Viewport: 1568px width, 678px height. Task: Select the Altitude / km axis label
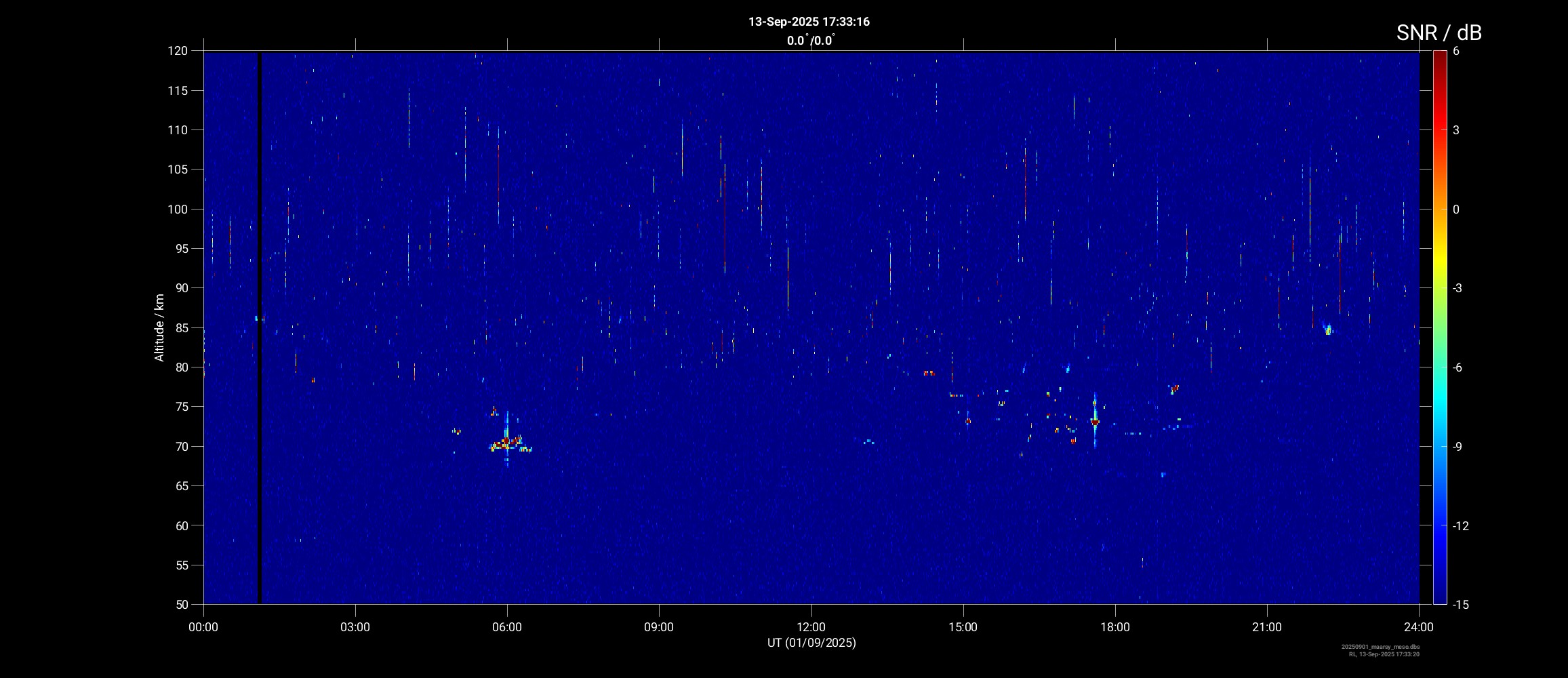point(159,327)
